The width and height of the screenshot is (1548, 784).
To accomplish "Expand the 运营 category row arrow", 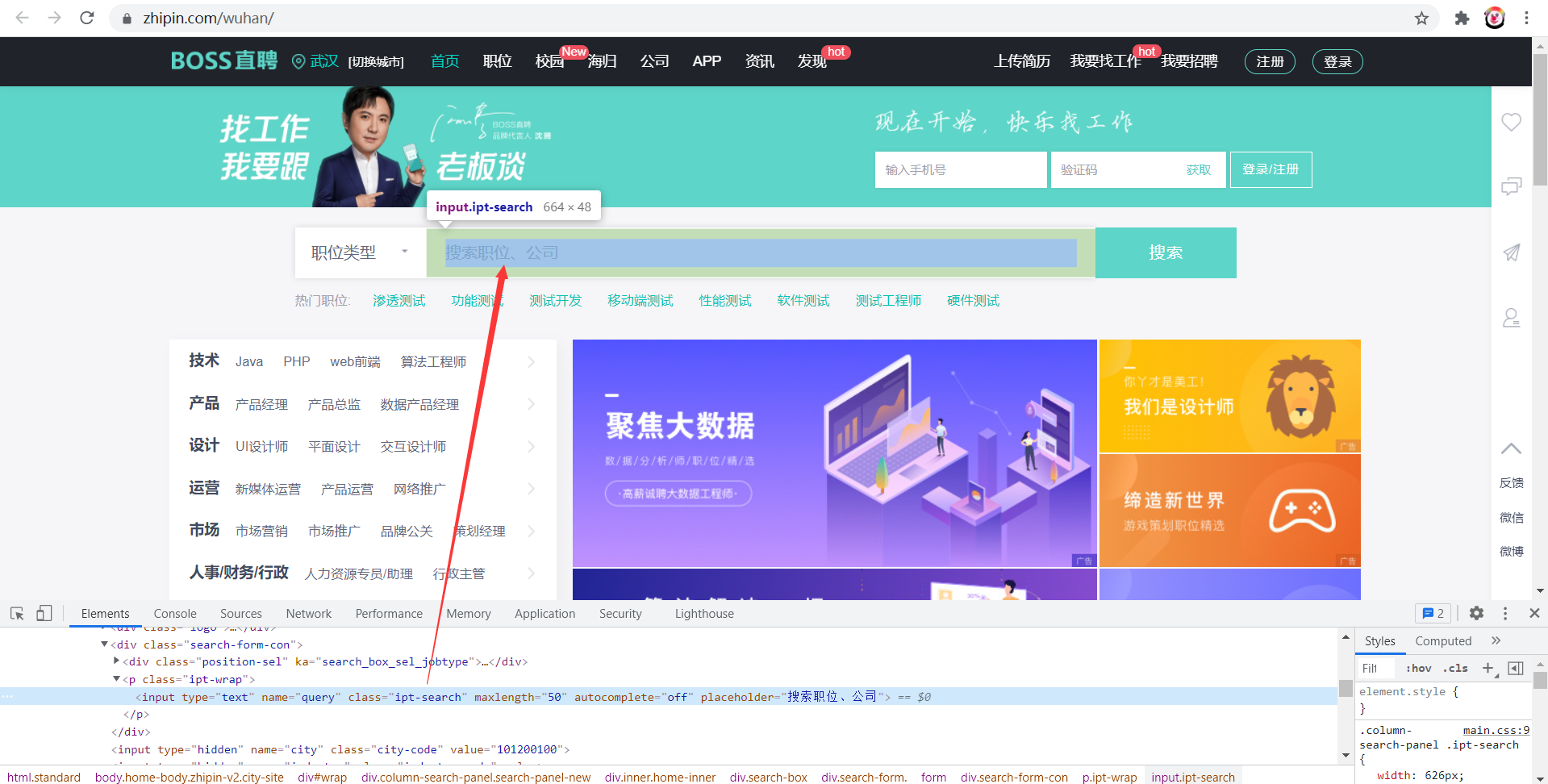I will click(x=531, y=489).
